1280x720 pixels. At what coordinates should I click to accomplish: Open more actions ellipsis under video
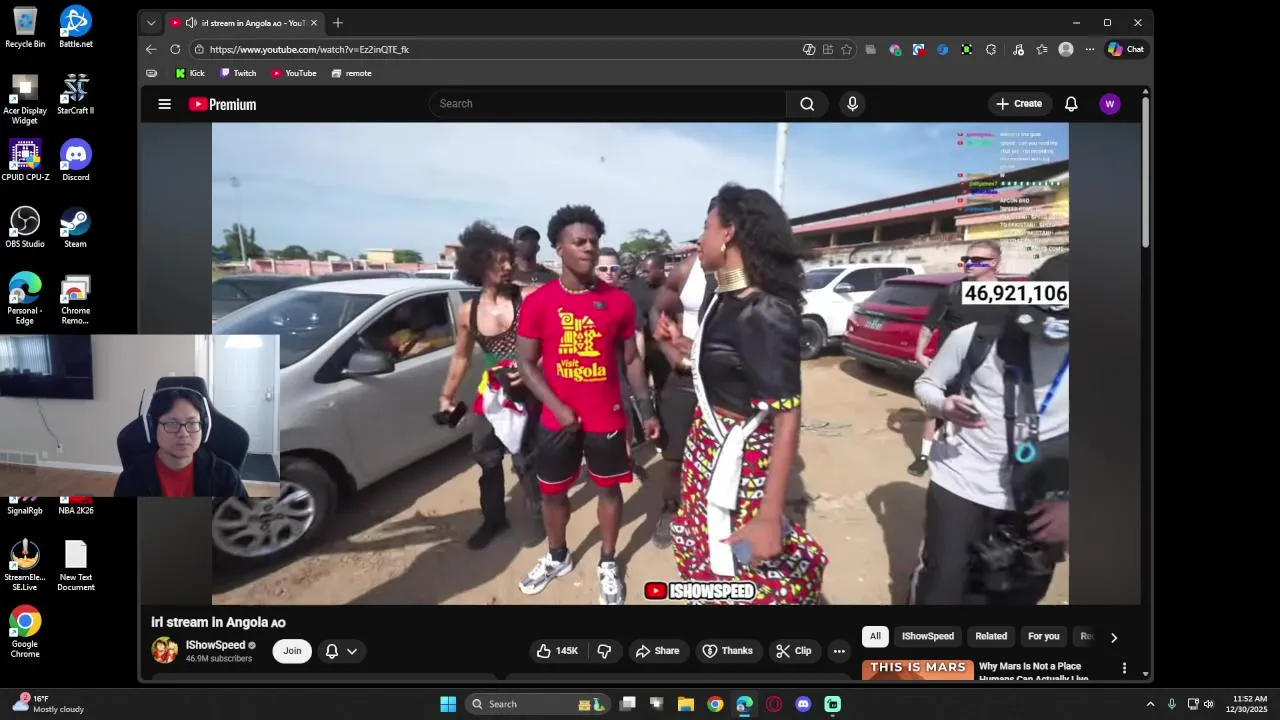(x=839, y=651)
